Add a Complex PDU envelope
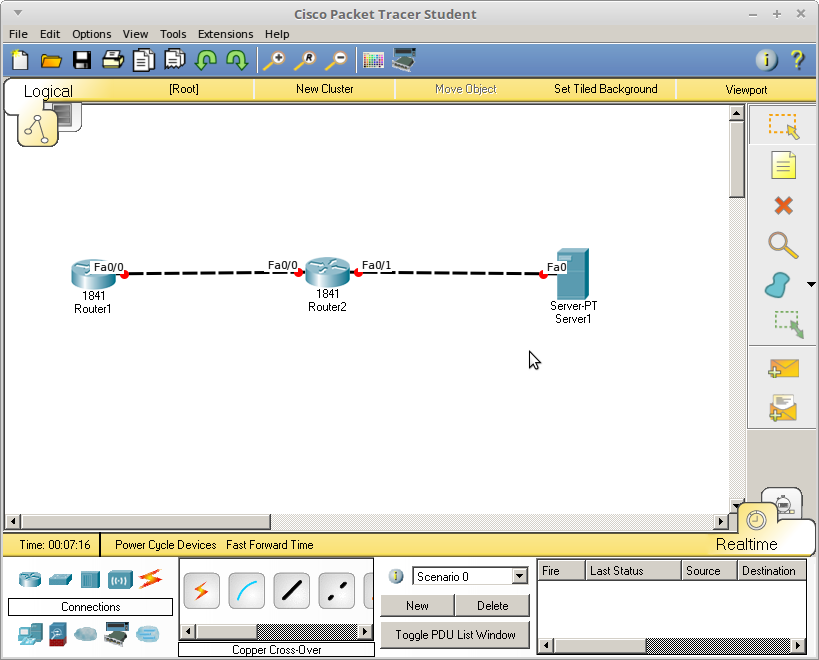The image size is (819, 660). click(783, 408)
